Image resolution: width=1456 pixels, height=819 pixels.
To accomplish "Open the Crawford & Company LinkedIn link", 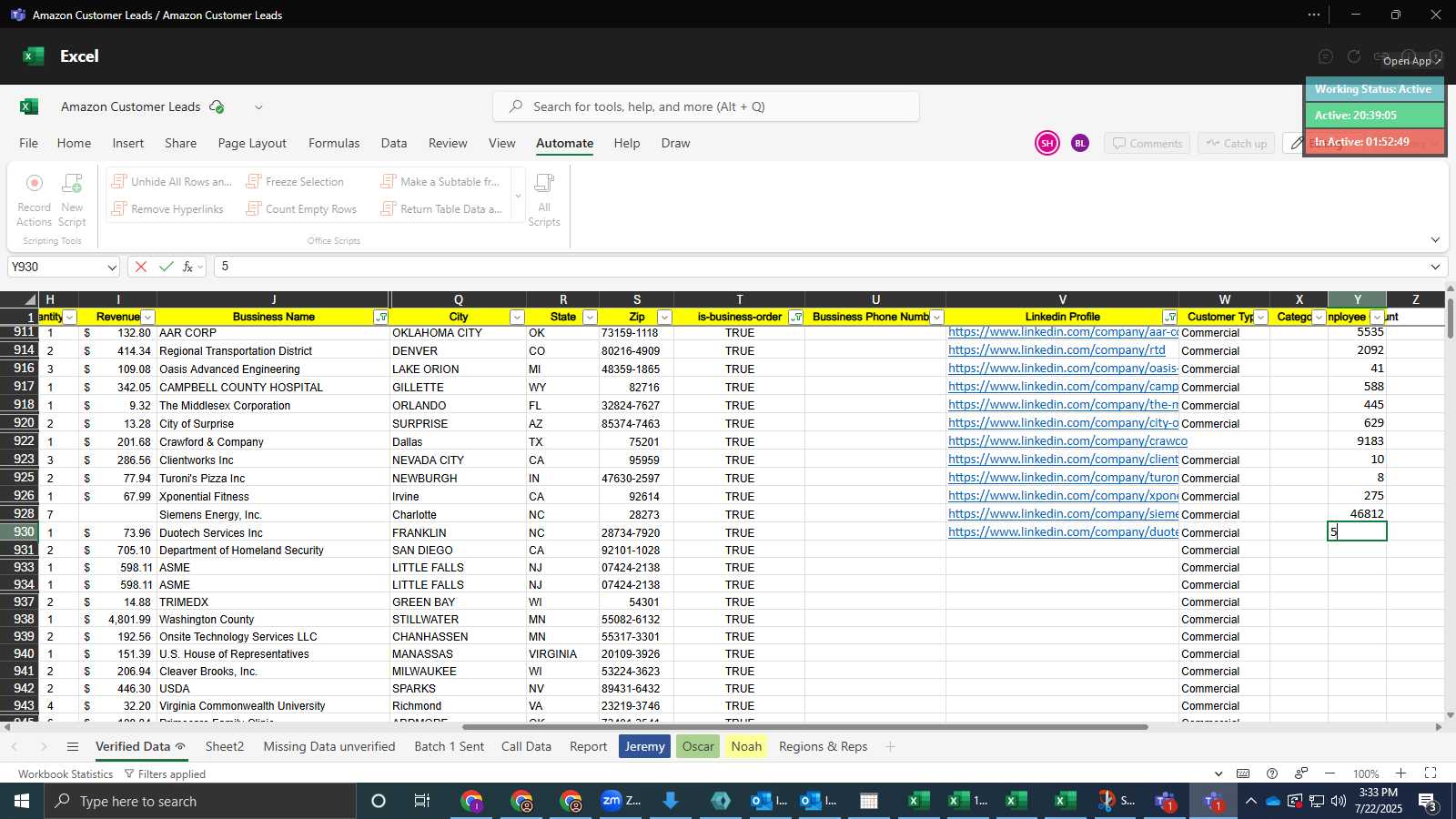I will 1067,441.
